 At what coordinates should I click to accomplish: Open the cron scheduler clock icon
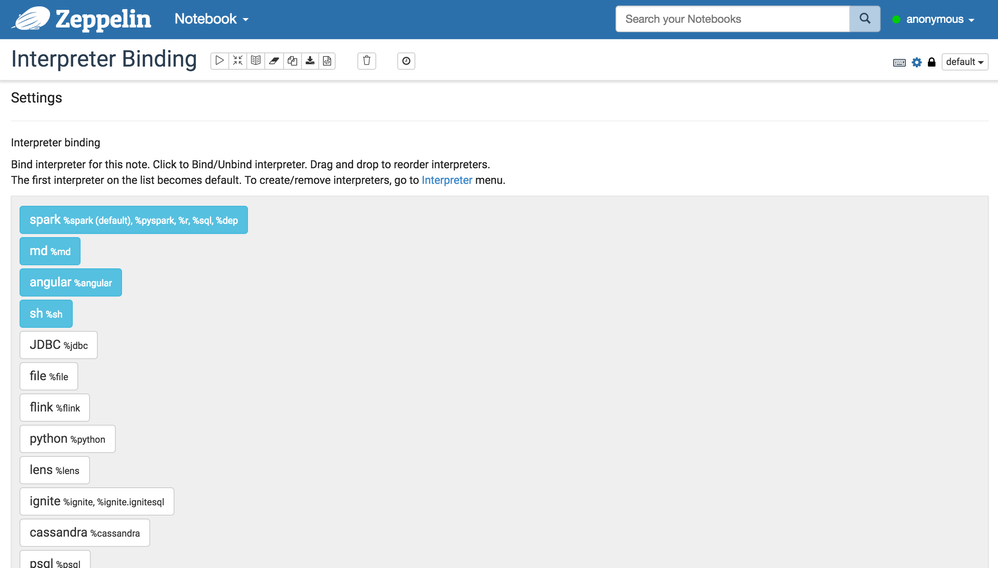click(x=406, y=61)
